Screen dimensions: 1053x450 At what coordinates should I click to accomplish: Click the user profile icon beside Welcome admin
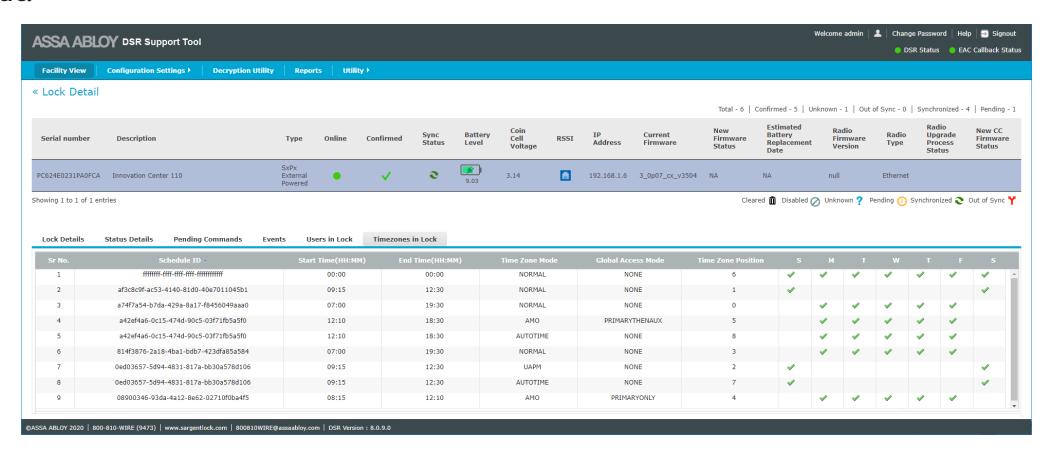click(877, 34)
